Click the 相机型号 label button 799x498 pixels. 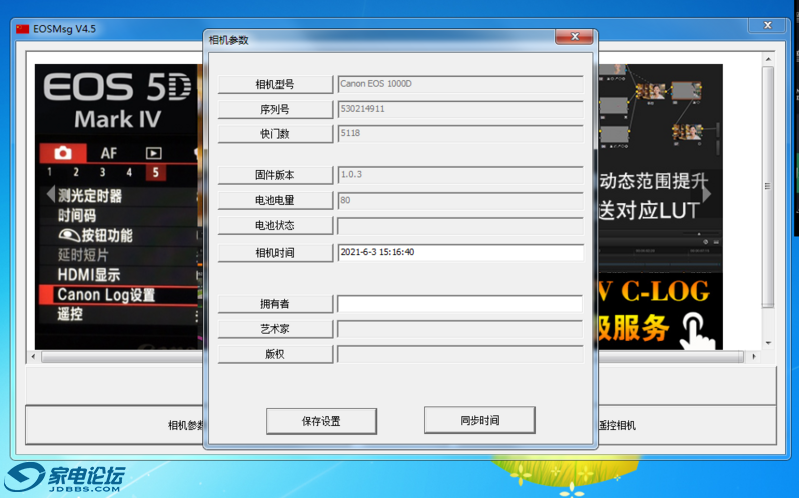click(x=275, y=84)
